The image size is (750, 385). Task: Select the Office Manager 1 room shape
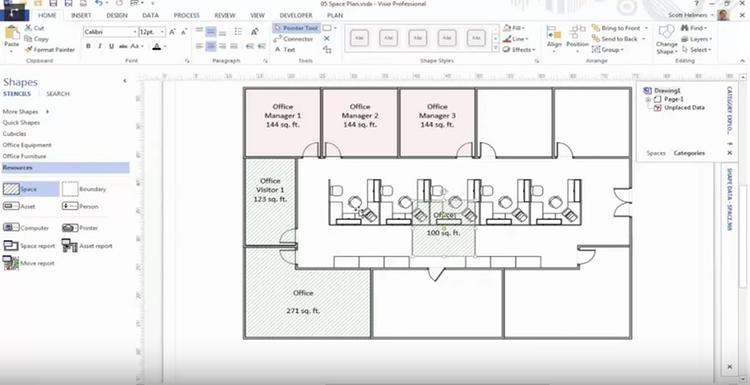pos(283,122)
